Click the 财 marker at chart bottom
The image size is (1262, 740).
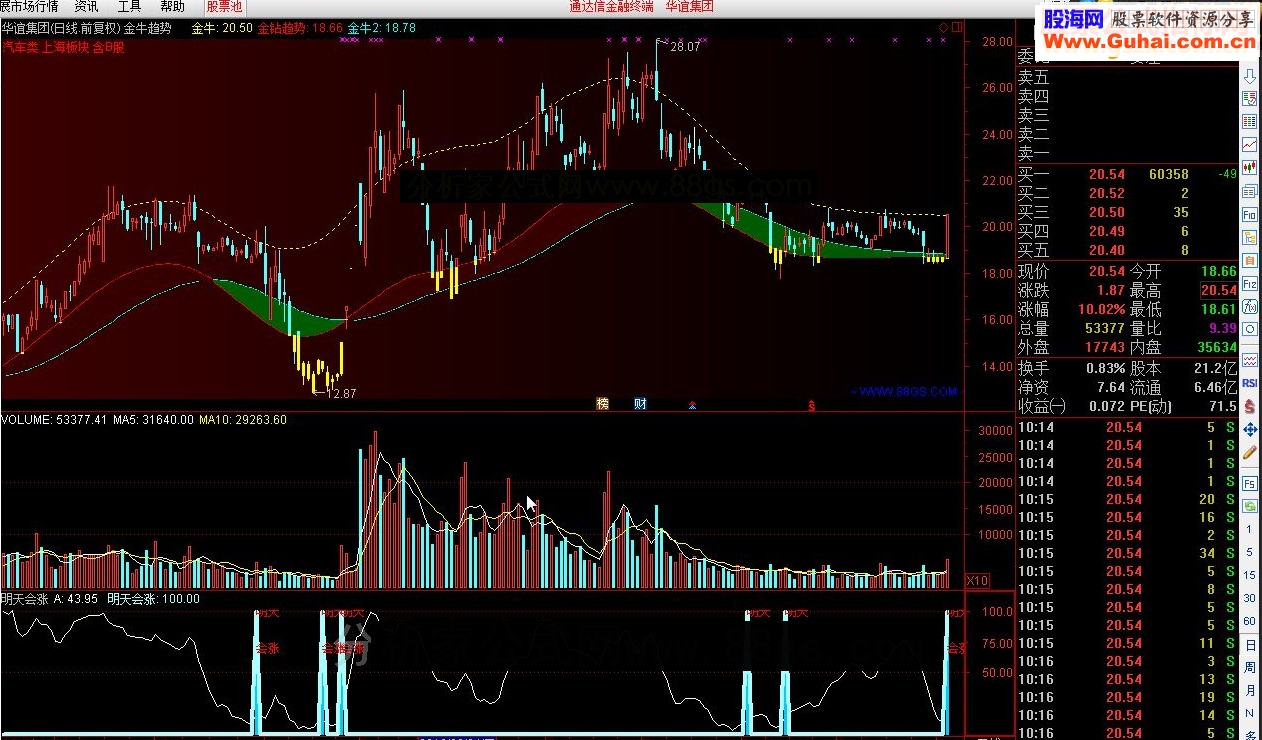[641, 404]
